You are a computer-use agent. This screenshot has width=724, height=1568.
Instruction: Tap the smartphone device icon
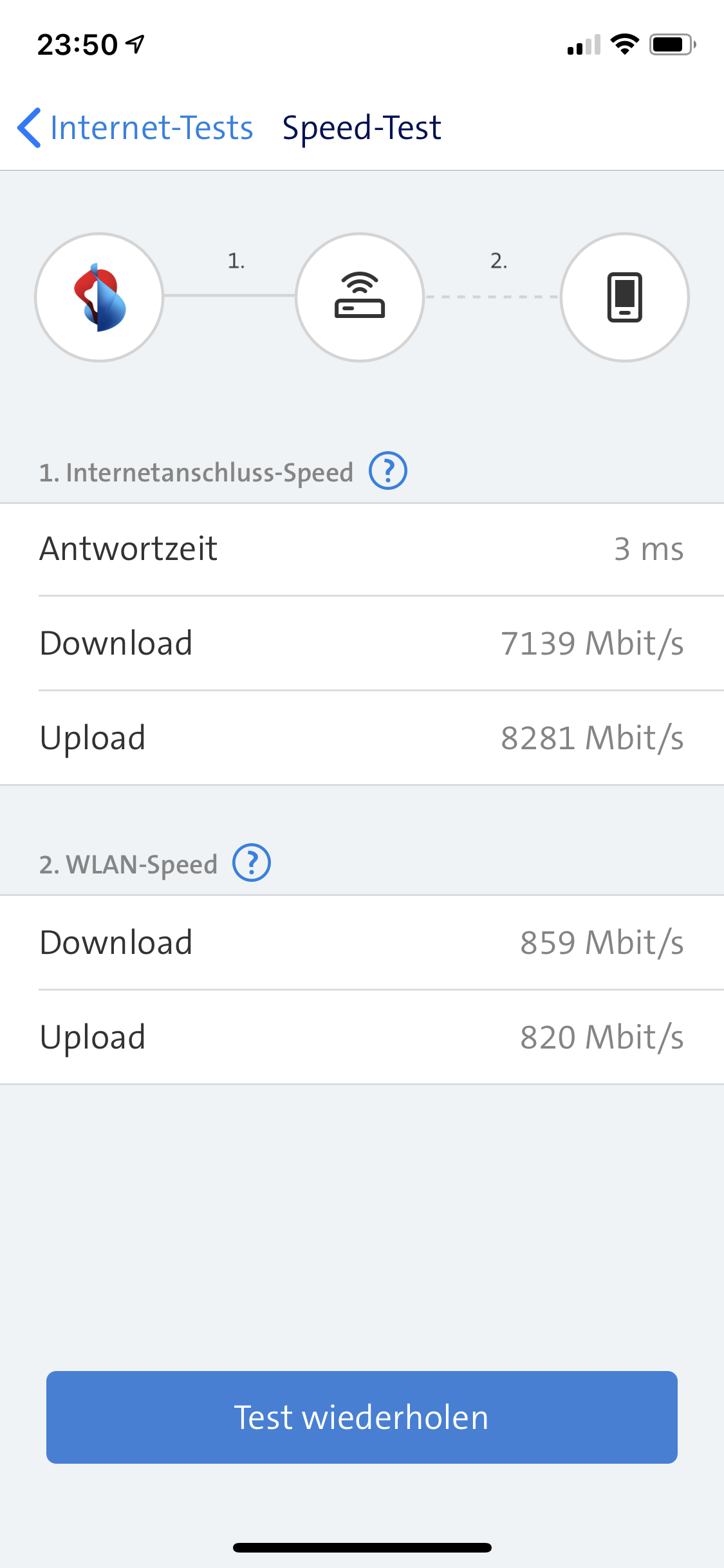click(624, 297)
